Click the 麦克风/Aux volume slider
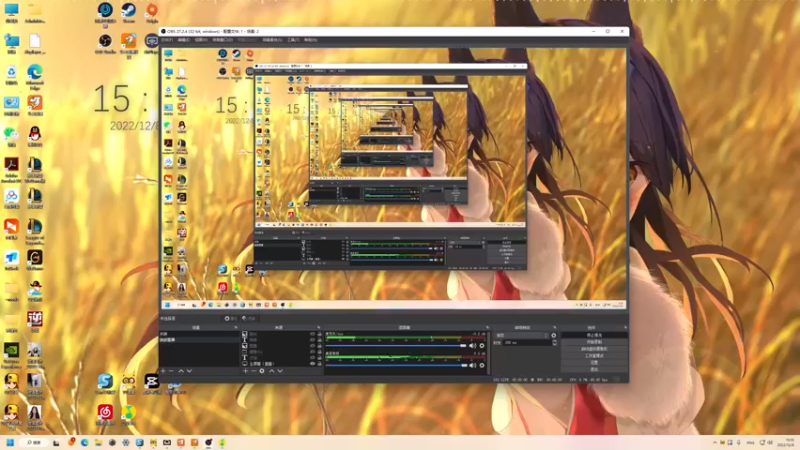 (396, 346)
